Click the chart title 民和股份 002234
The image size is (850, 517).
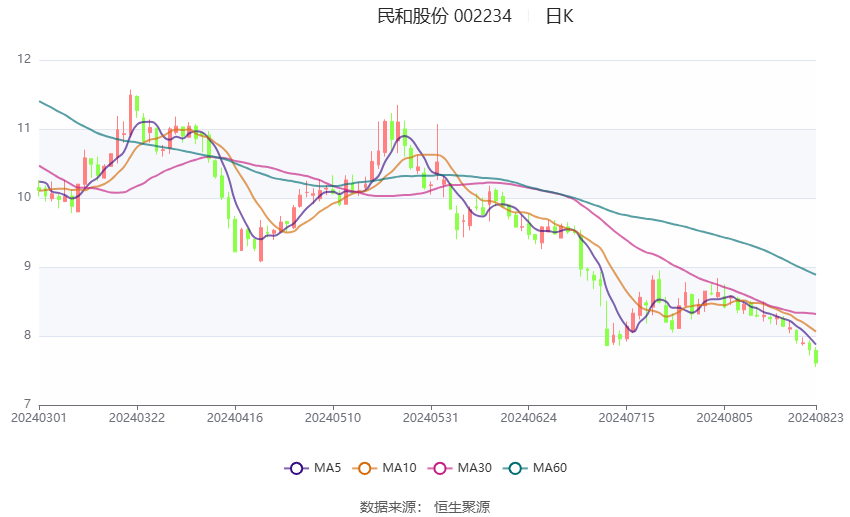click(x=444, y=16)
